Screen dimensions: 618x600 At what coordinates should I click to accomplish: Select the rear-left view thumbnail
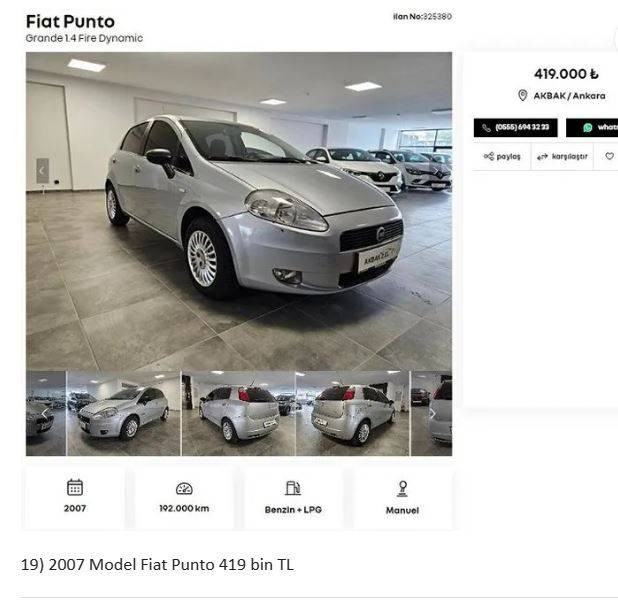click(238, 413)
